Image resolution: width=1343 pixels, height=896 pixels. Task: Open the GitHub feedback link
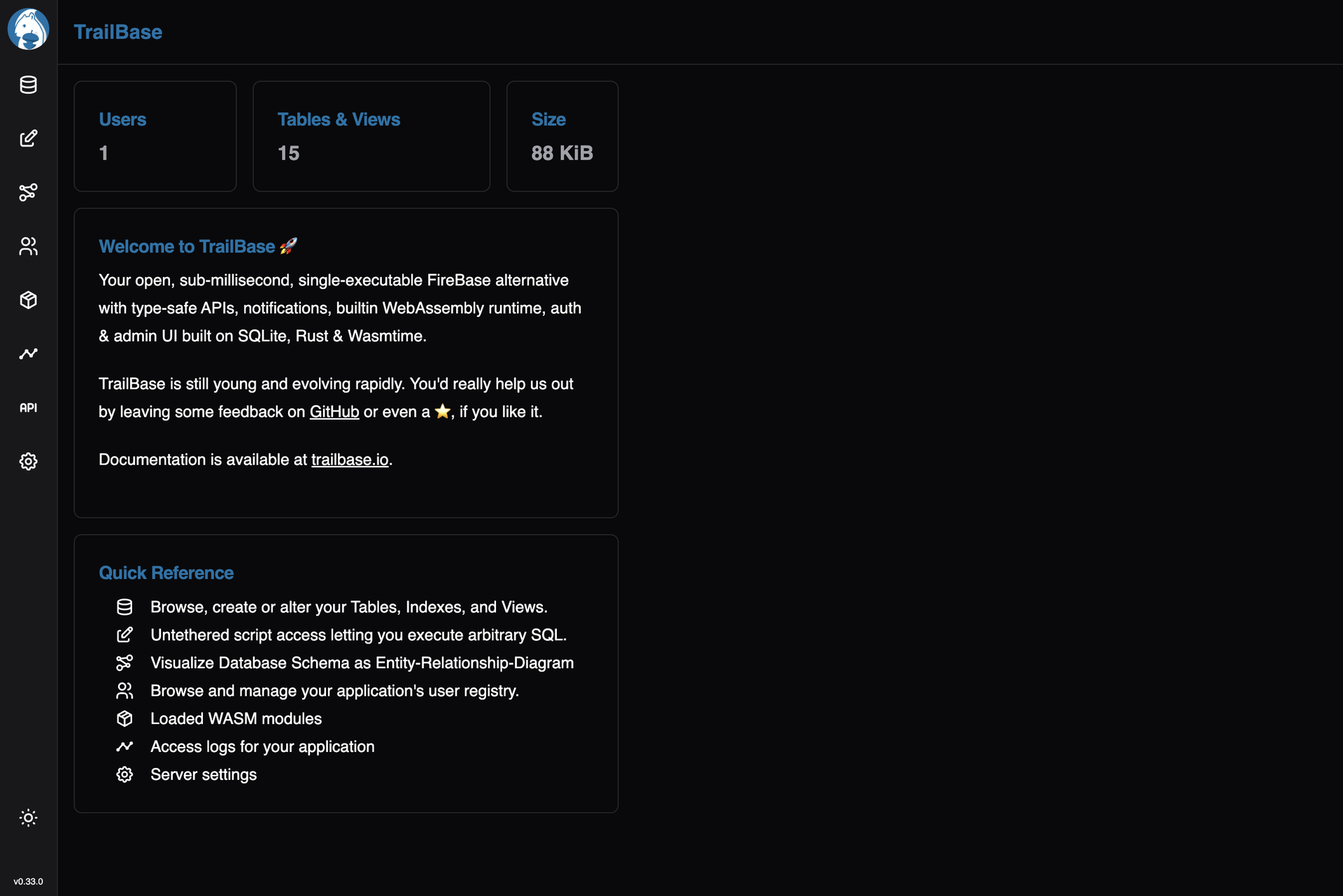pos(334,412)
